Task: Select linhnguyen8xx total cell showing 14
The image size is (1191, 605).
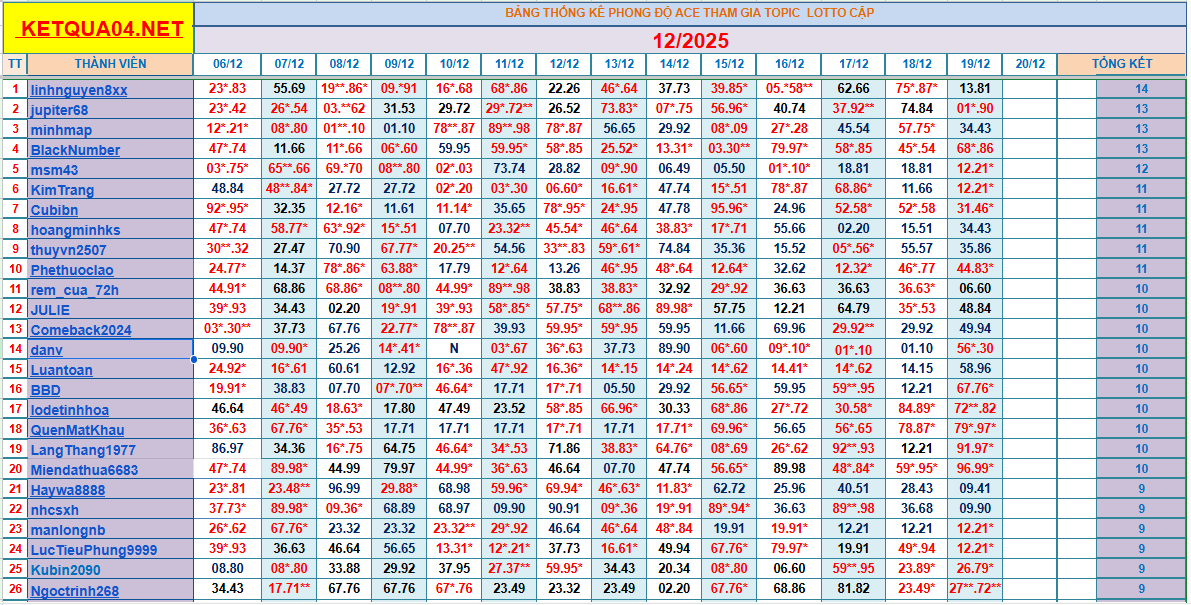Action: pos(1141,90)
